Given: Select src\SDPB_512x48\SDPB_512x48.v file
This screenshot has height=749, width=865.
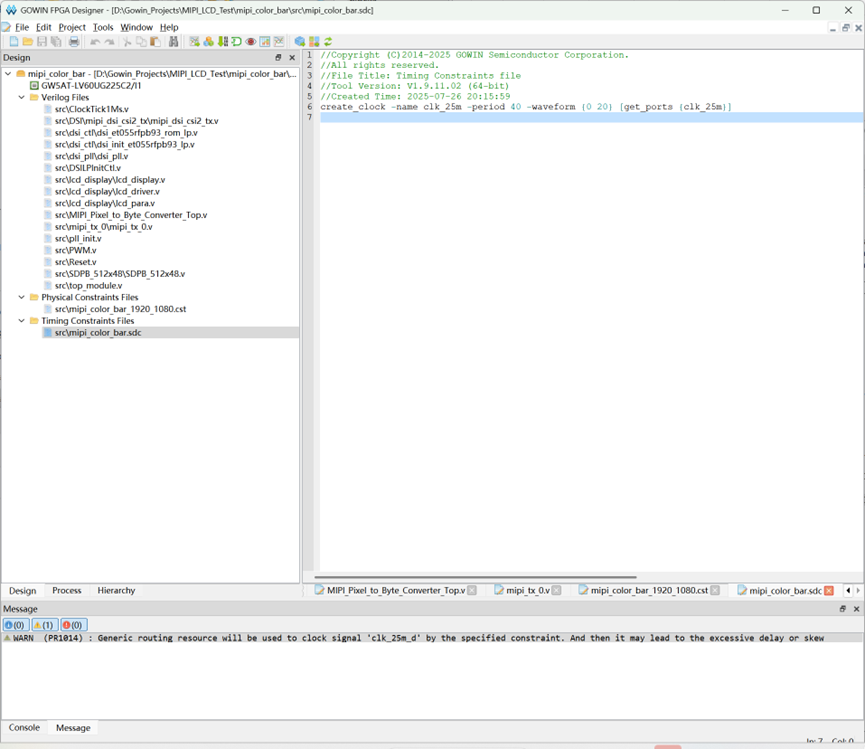Looking at the screenshot, I should coord(120,274).
